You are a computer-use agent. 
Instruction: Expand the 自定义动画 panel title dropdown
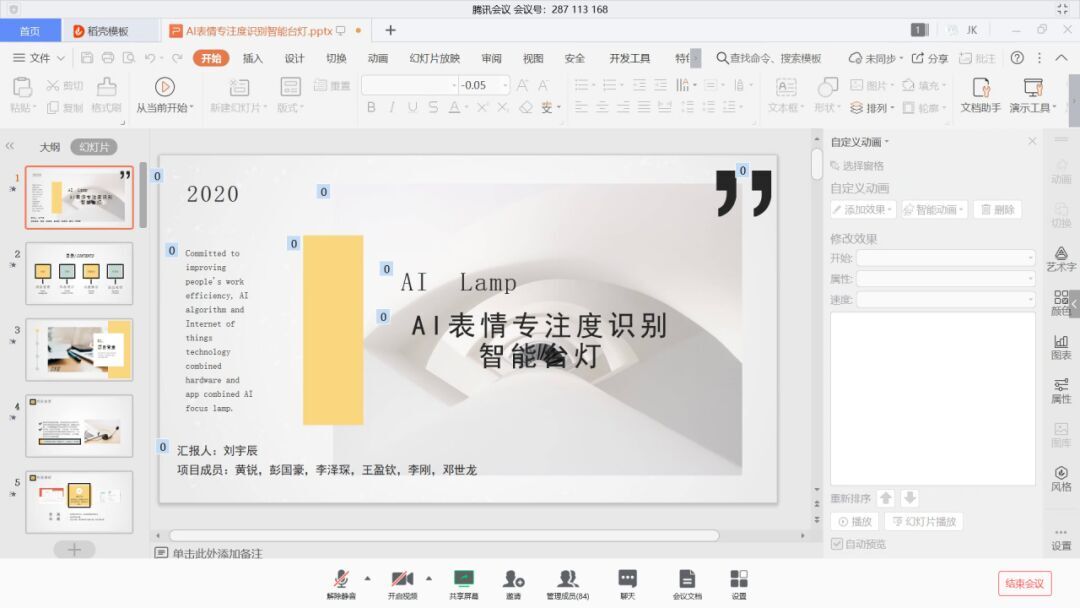tap(887, 142)
